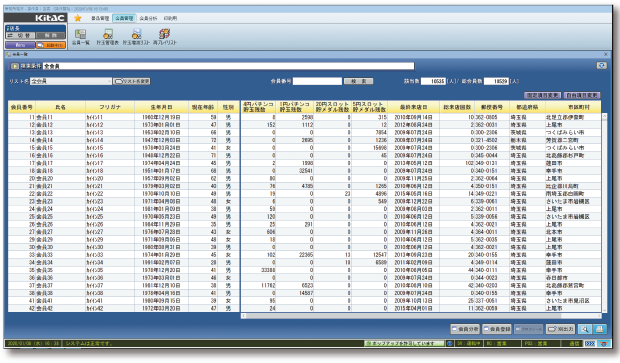Click the CSV出力 button
The height and width of the screenshot is (363, 620).
pos(561,329)
